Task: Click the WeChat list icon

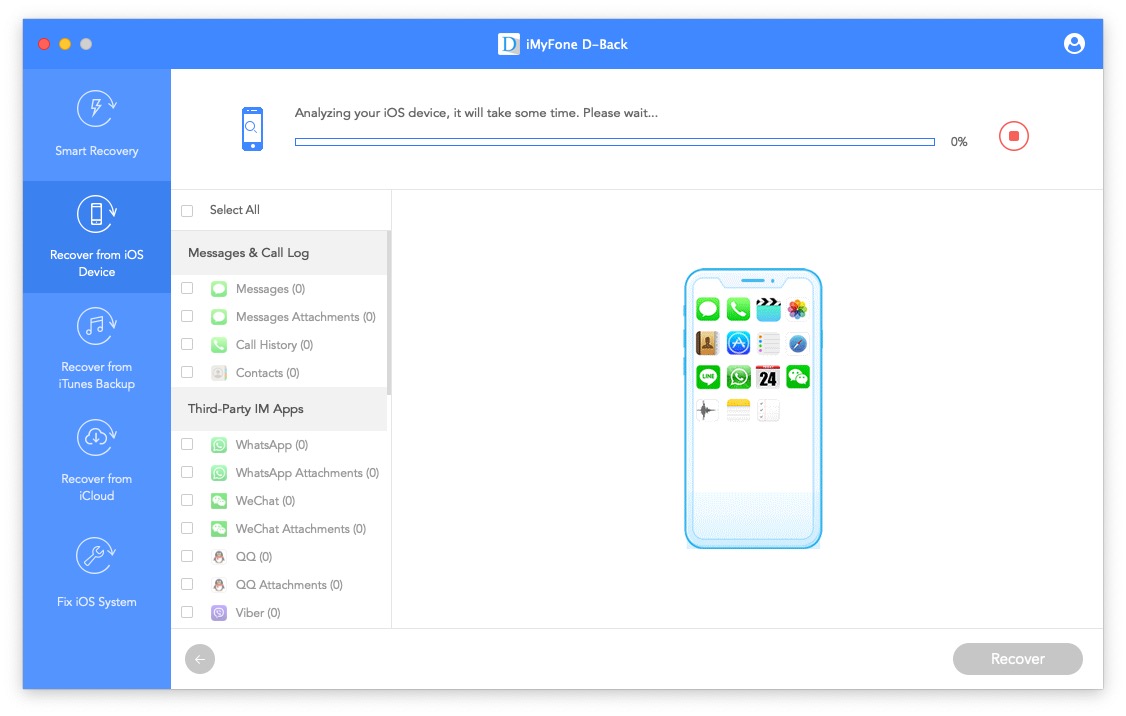Action: point(219,501)
